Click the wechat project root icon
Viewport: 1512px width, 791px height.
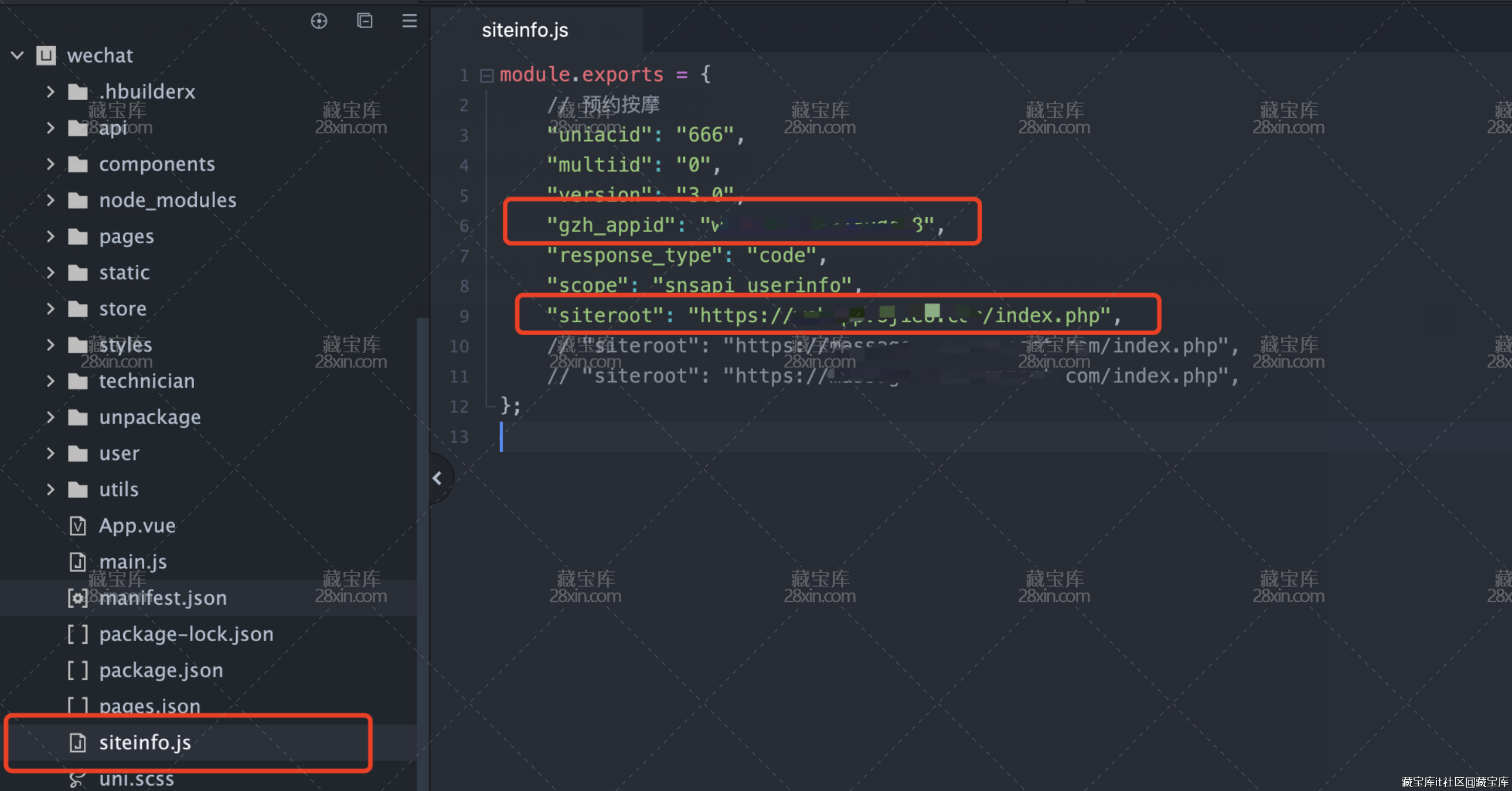coord(46,56)
